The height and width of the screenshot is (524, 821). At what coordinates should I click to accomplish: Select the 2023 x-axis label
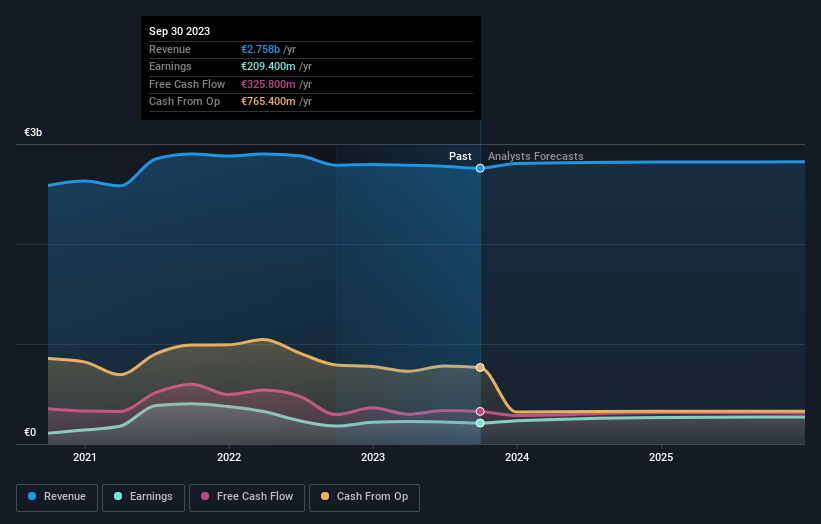tap(373, 457)
